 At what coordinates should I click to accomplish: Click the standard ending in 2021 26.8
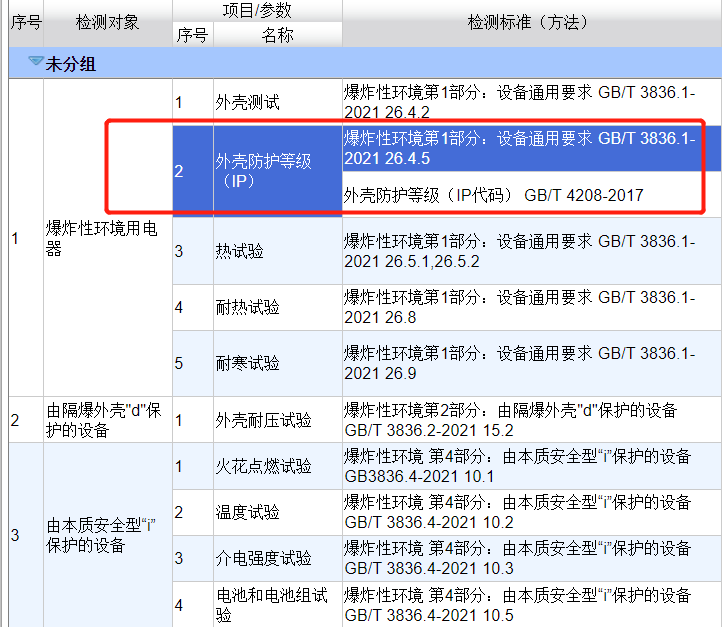(532, 308)
